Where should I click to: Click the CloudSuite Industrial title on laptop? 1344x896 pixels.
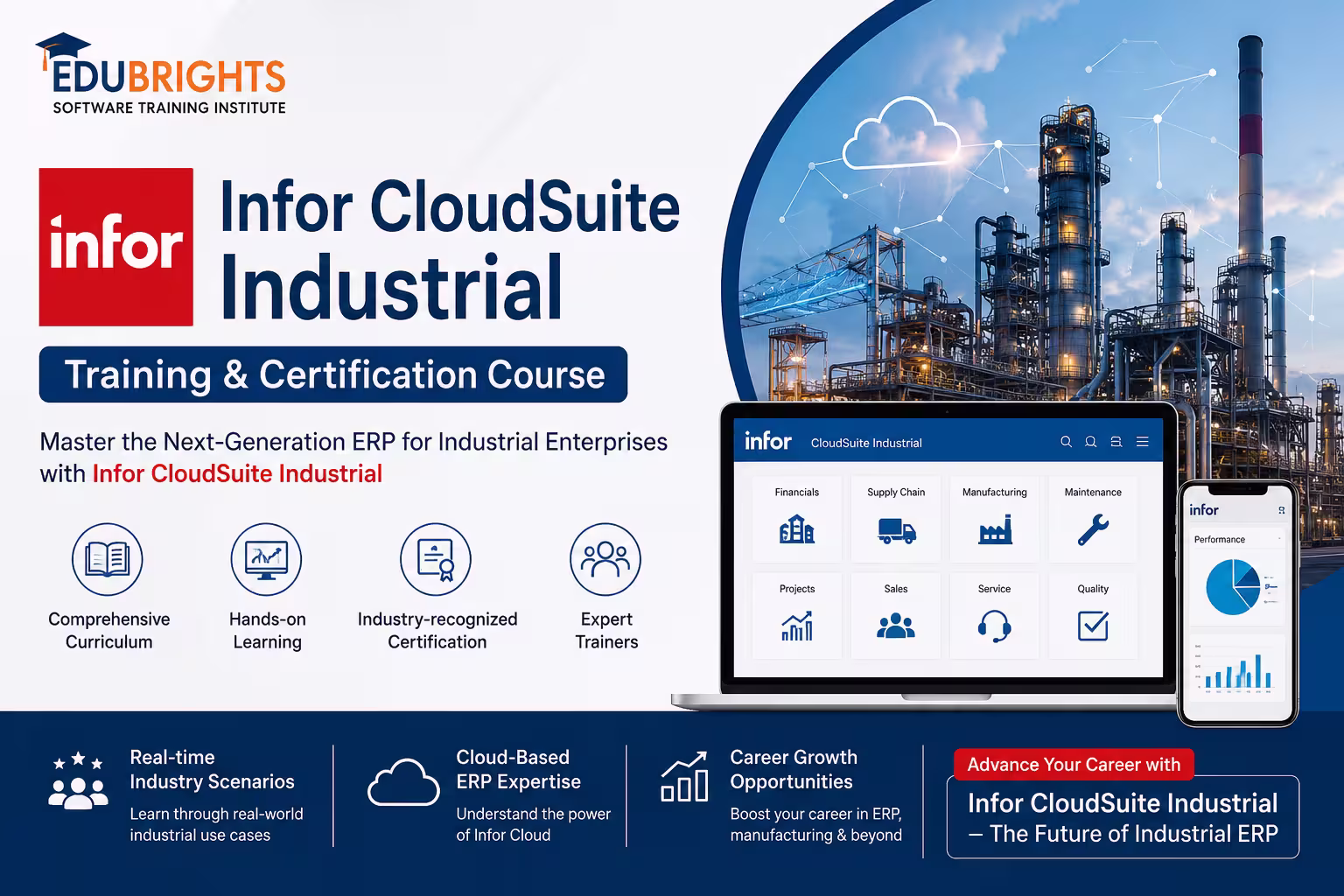point(866,443)
